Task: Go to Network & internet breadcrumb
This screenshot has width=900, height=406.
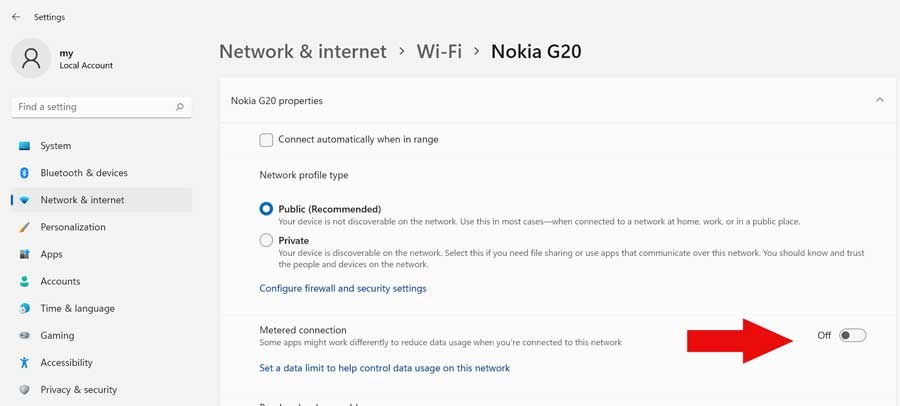Action: 303,52
